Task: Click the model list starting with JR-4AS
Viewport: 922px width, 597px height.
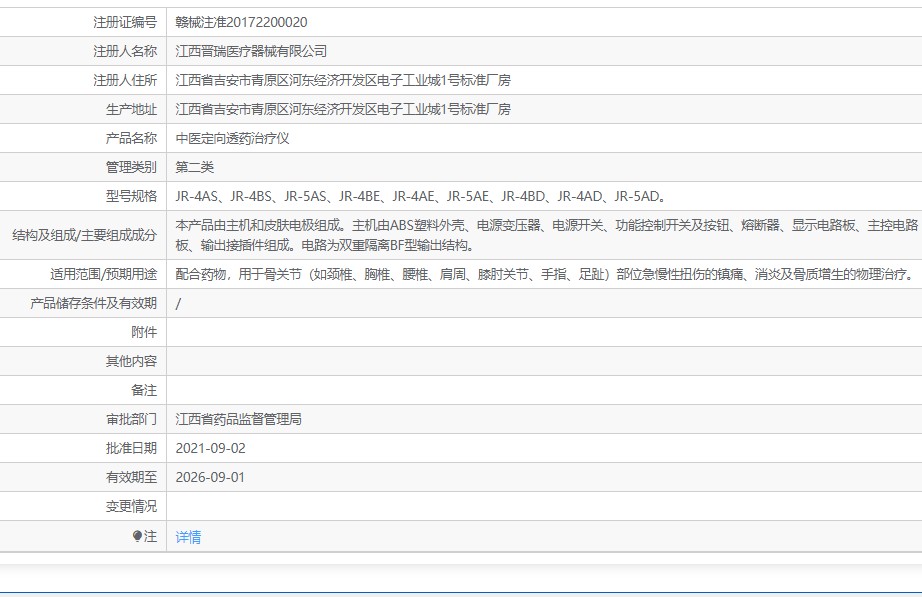Action: point(421,196)
